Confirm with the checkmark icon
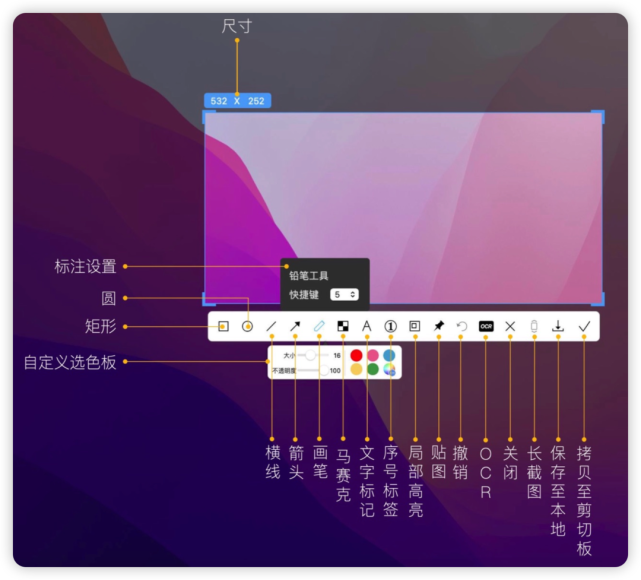Image resolution: width=641 pixels, height=580 pixels. [x=584, y=326]
